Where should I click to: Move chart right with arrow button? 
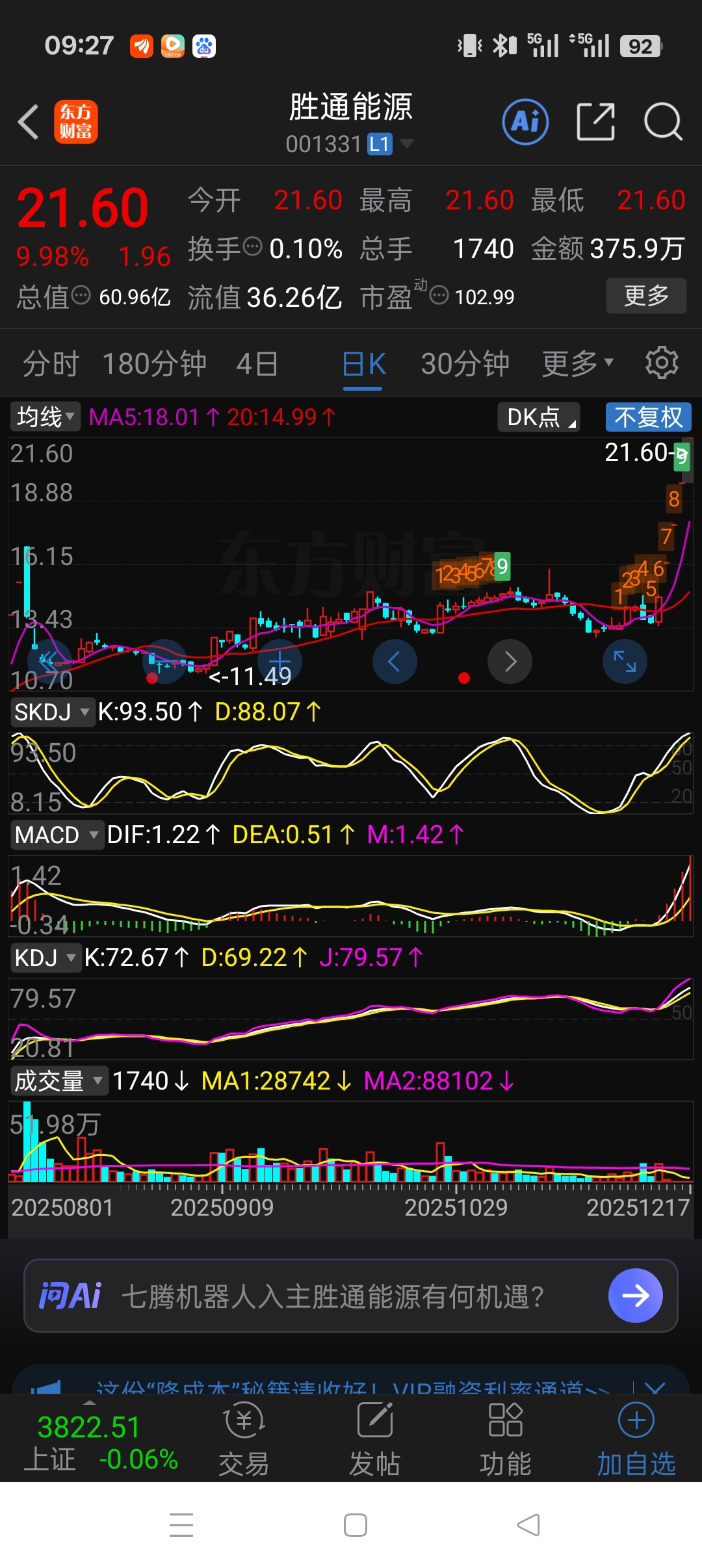point(510,662)
